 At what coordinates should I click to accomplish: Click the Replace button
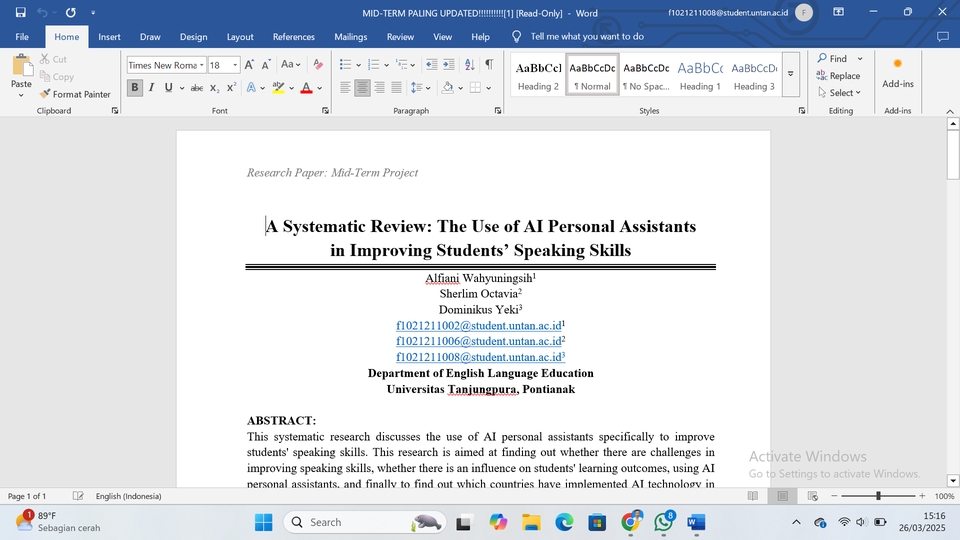[838, 76]
